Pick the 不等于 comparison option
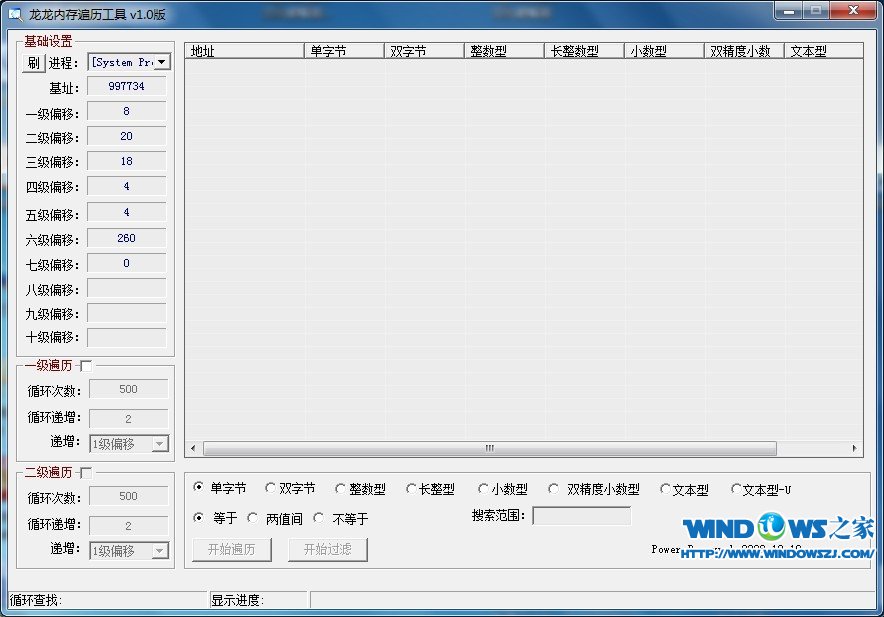The width and height of the screenshot is (884, 617). point(318,518)
